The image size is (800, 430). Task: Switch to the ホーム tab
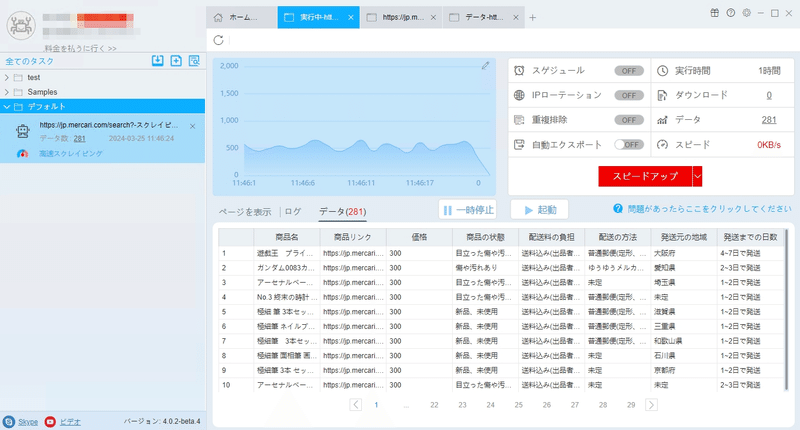pyautogui.click(x=242, y=17)
